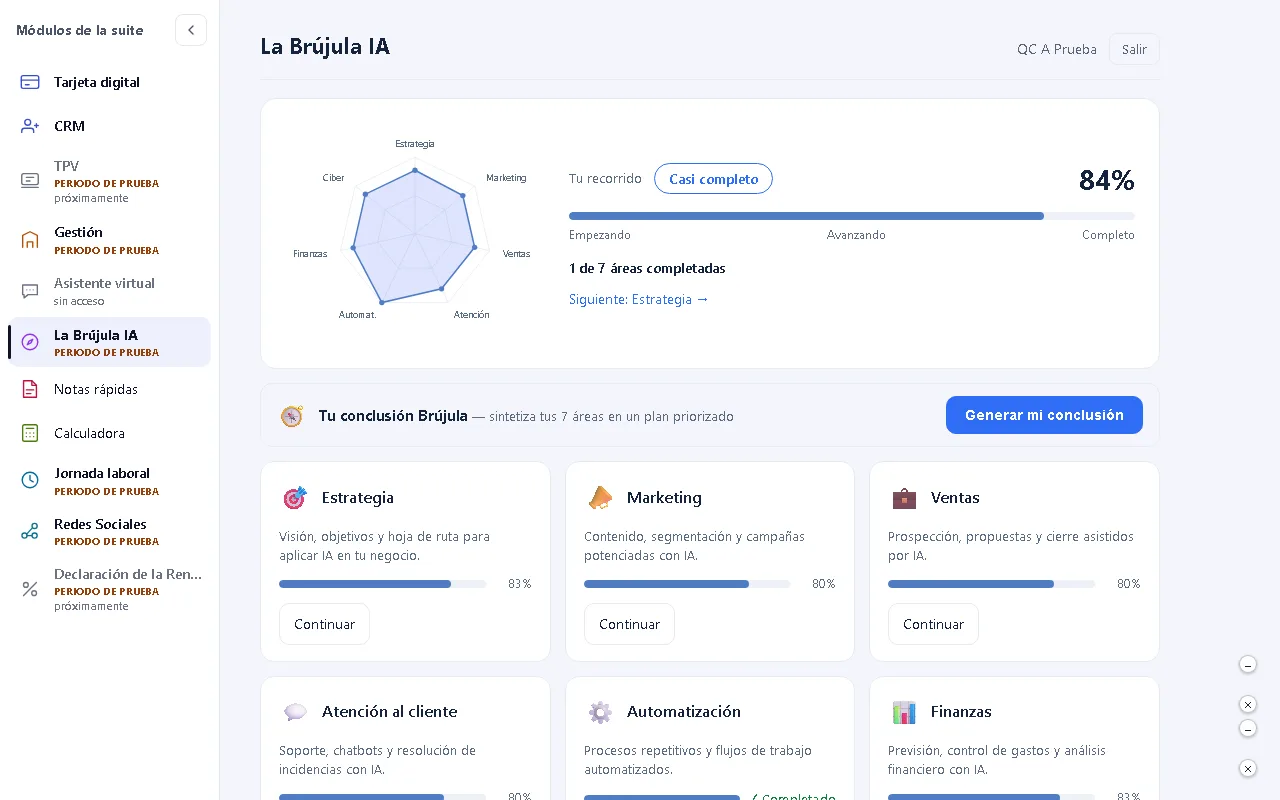Click the Casi completo badge
Image resolution: width=1280 pixels, height=800 pixels.
(713, 179)
